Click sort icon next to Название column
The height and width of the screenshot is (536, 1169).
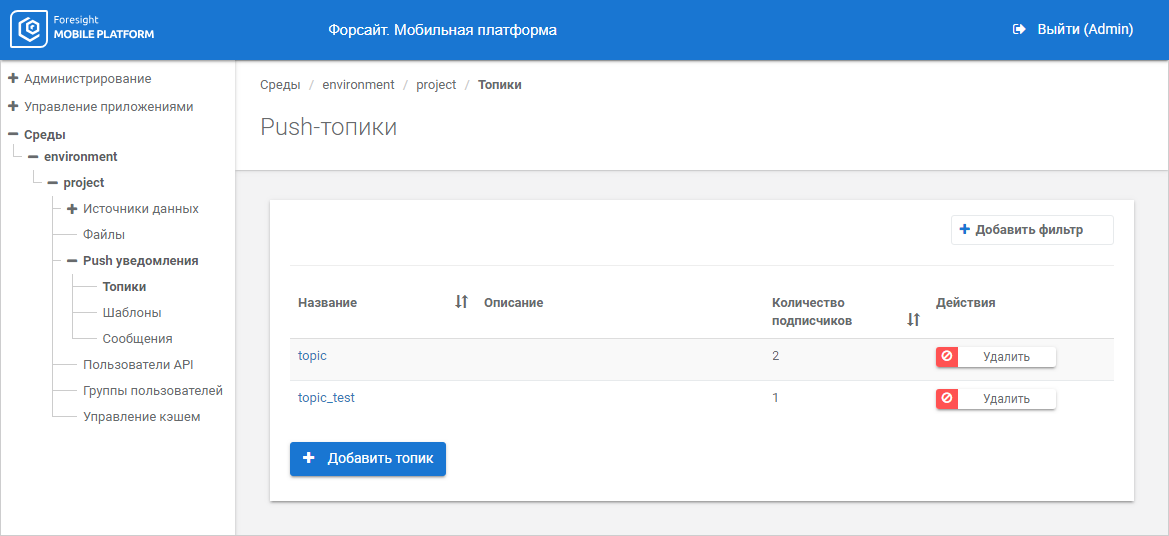click(x=461, y=302)
